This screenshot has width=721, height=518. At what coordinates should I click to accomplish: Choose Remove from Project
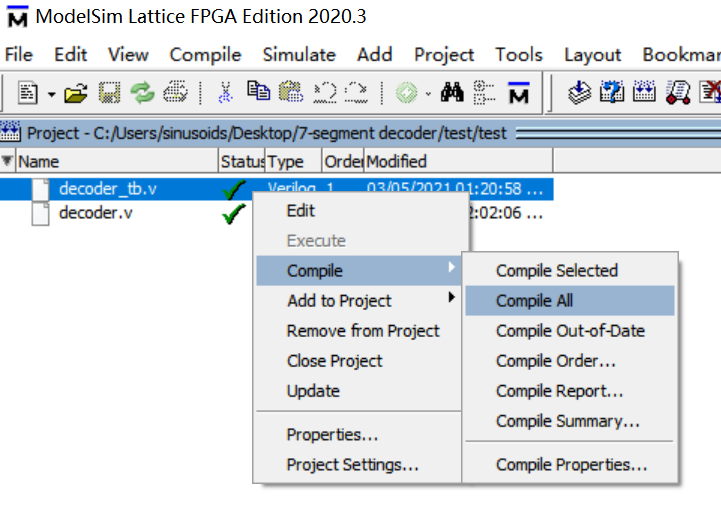(358, 331)
